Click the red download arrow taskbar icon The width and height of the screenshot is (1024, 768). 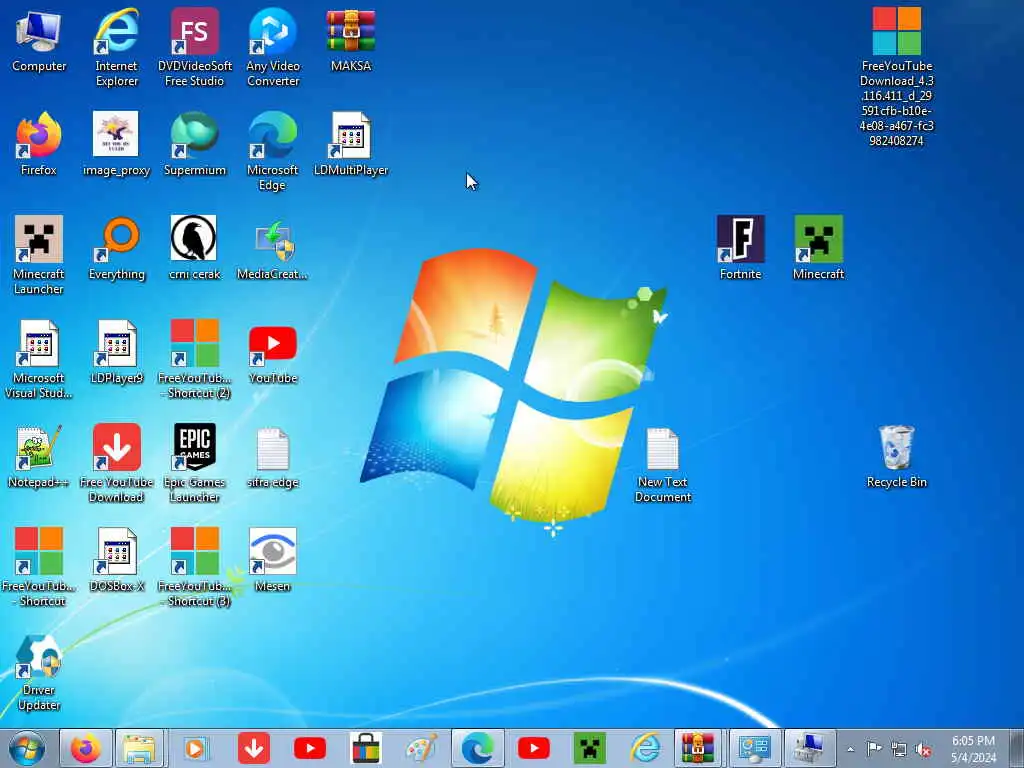tap(254, 748)
